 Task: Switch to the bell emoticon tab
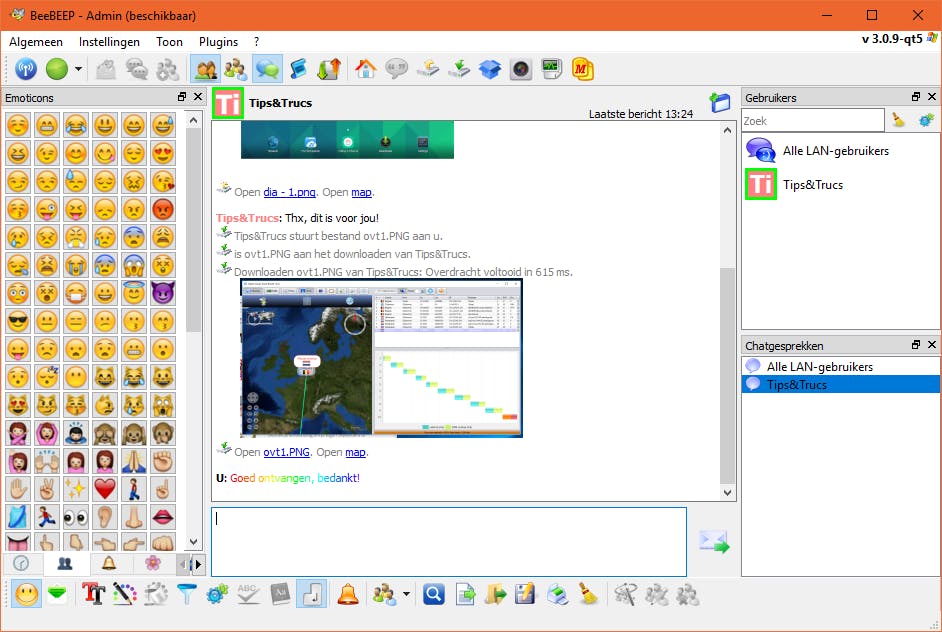click(x=109, y=564)
